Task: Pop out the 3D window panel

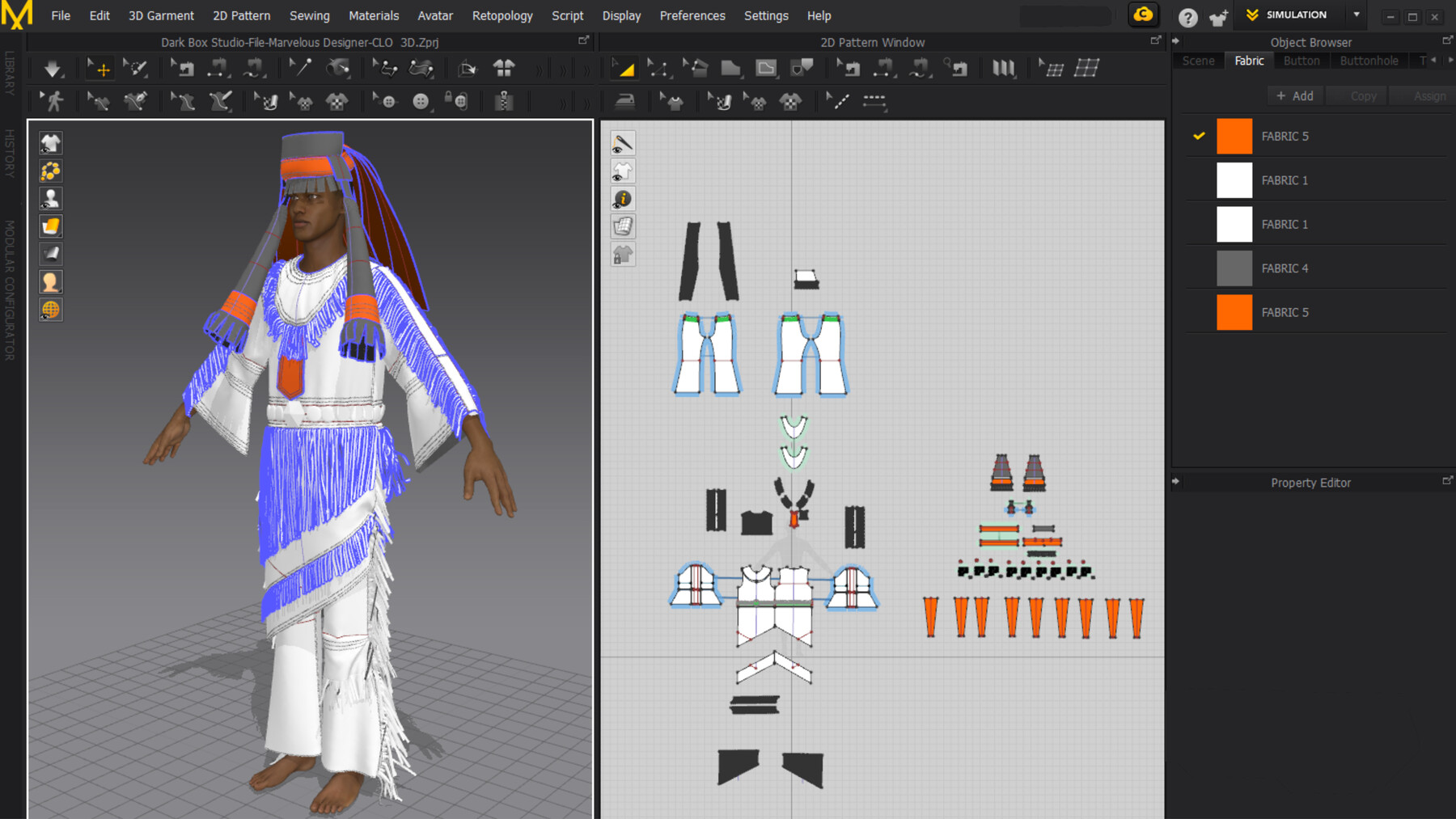Action: 584,40
